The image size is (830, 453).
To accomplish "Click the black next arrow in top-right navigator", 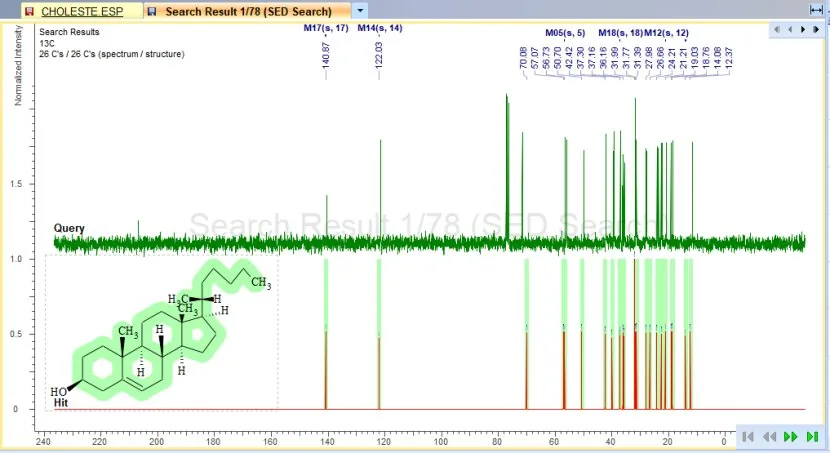I will (x=803, y=30).
